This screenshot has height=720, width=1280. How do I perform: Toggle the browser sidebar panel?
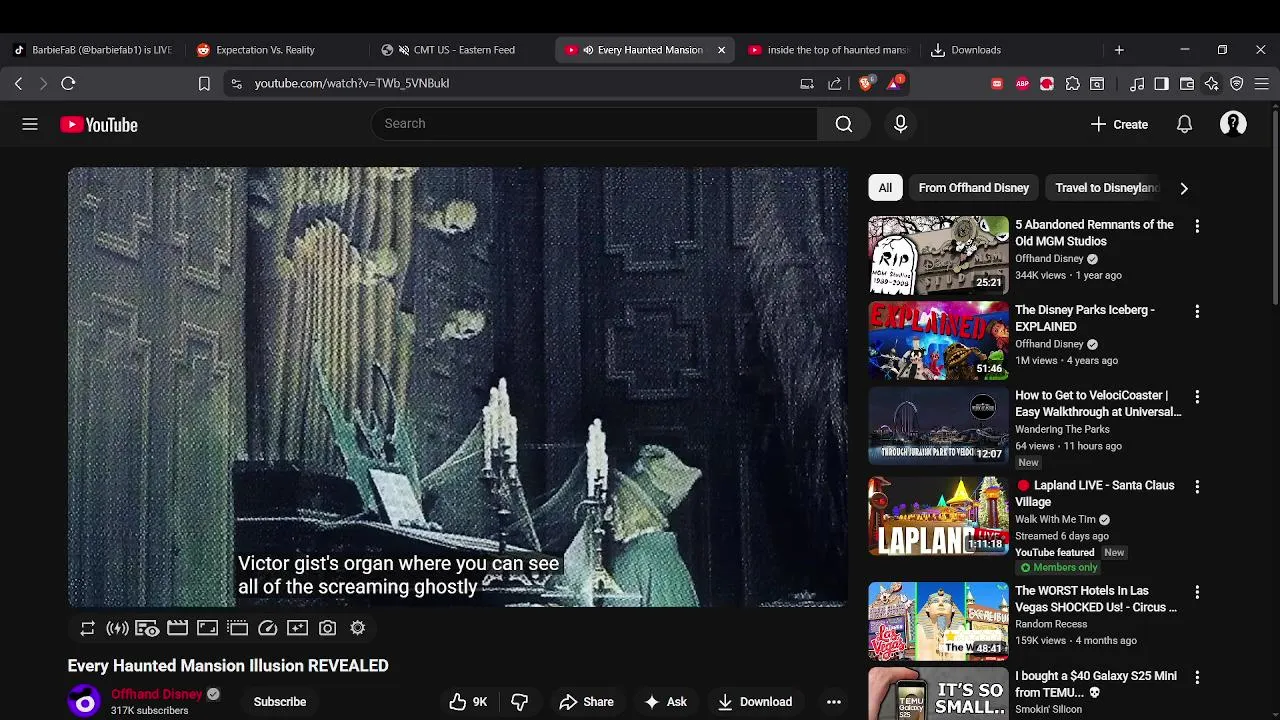click(1161, 84)
